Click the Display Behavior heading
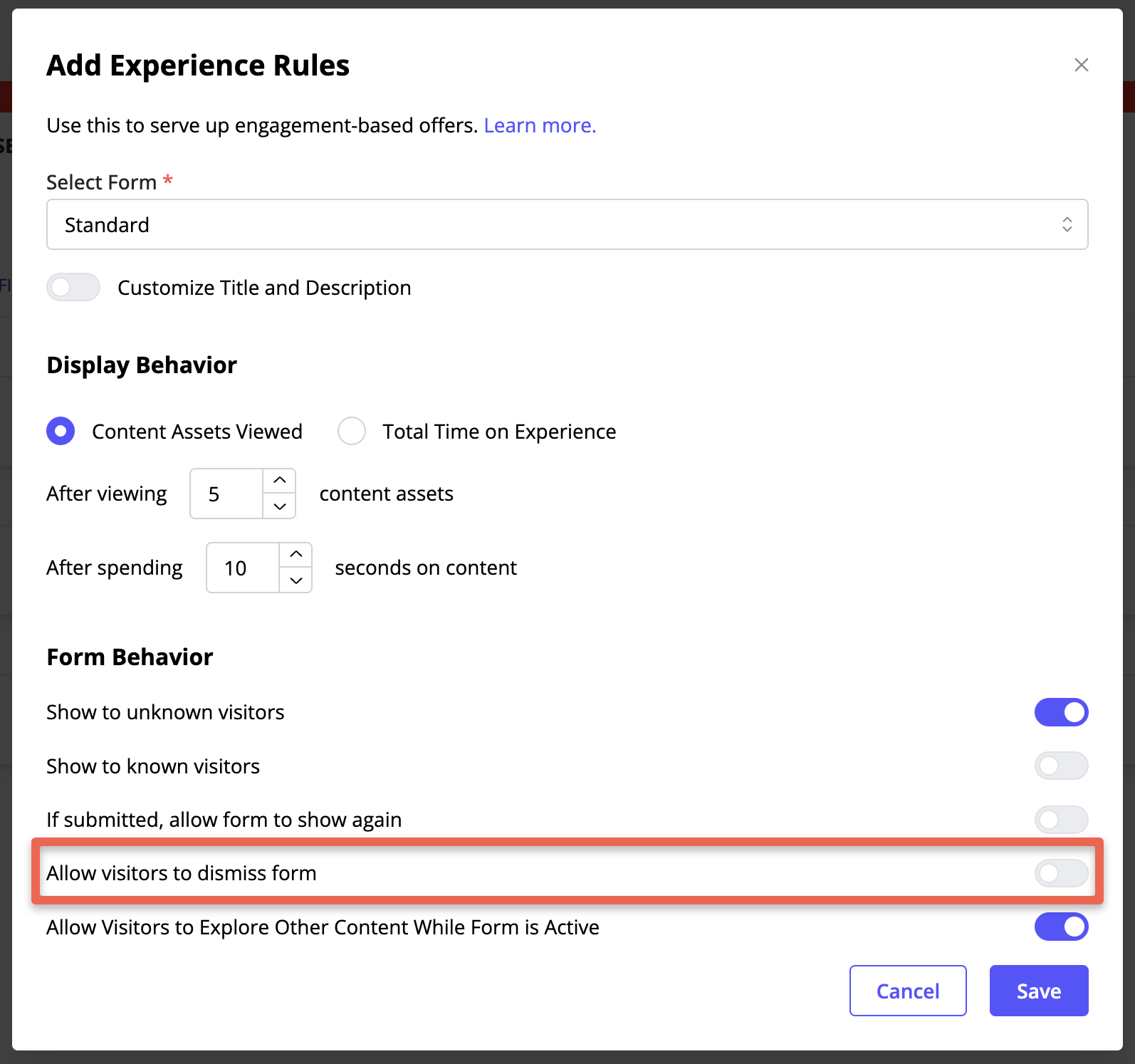Viewport: 1135px width, 1064px height. [x=142, y=365]
